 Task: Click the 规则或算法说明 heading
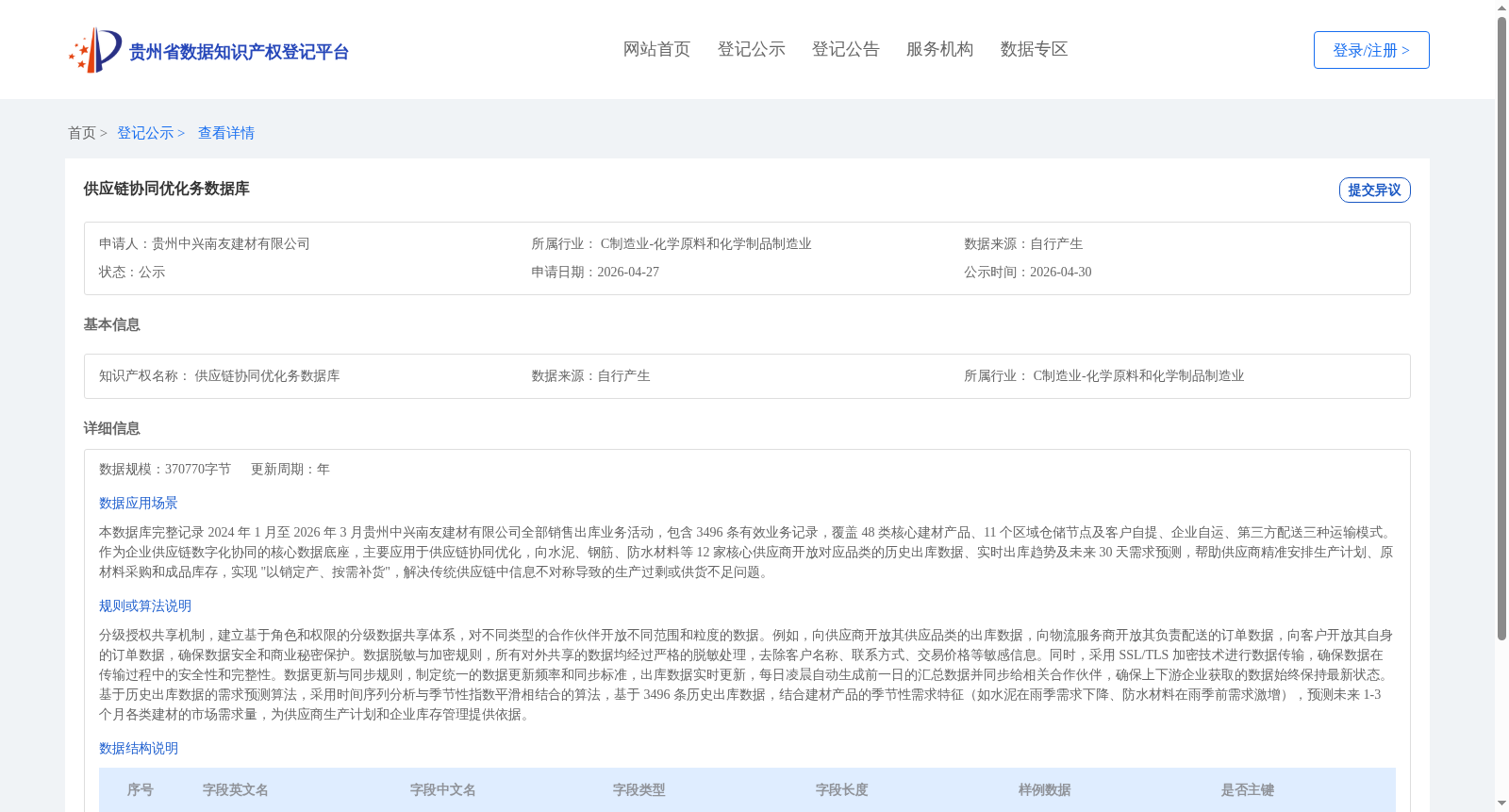[x=145, y=605]
